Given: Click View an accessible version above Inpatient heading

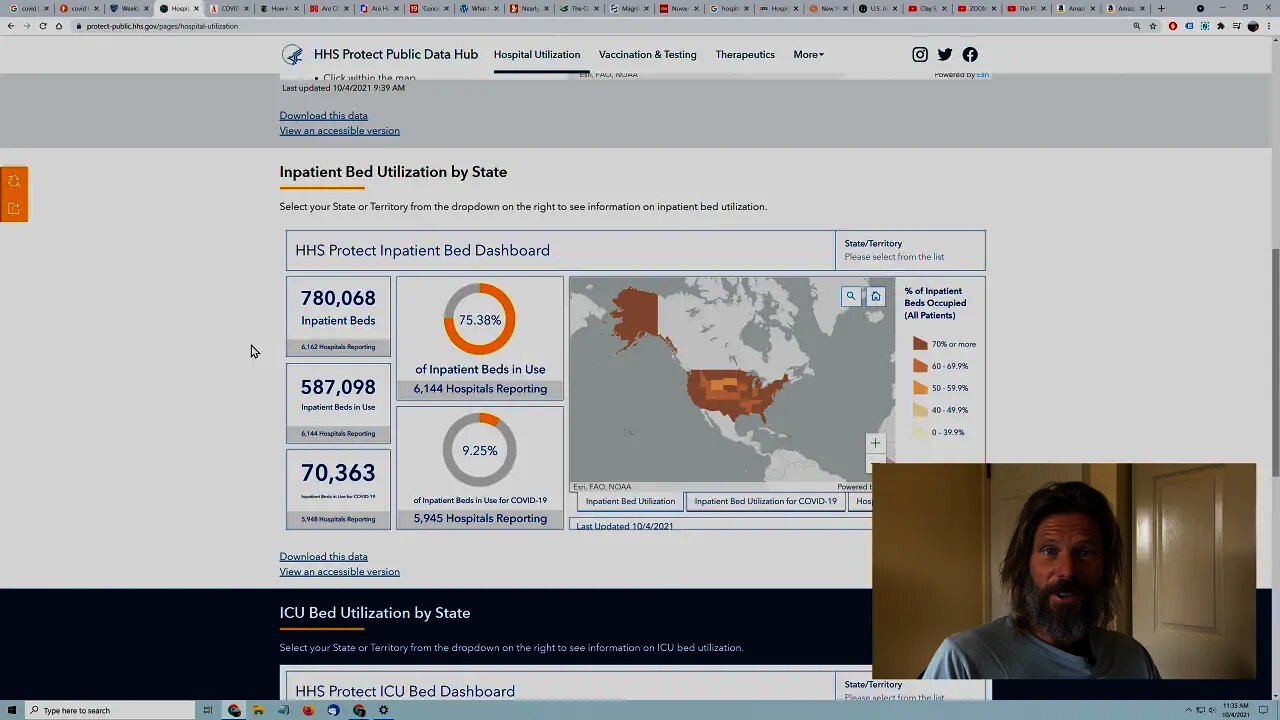Looking at the screenshot, I should tap(339, 131).
